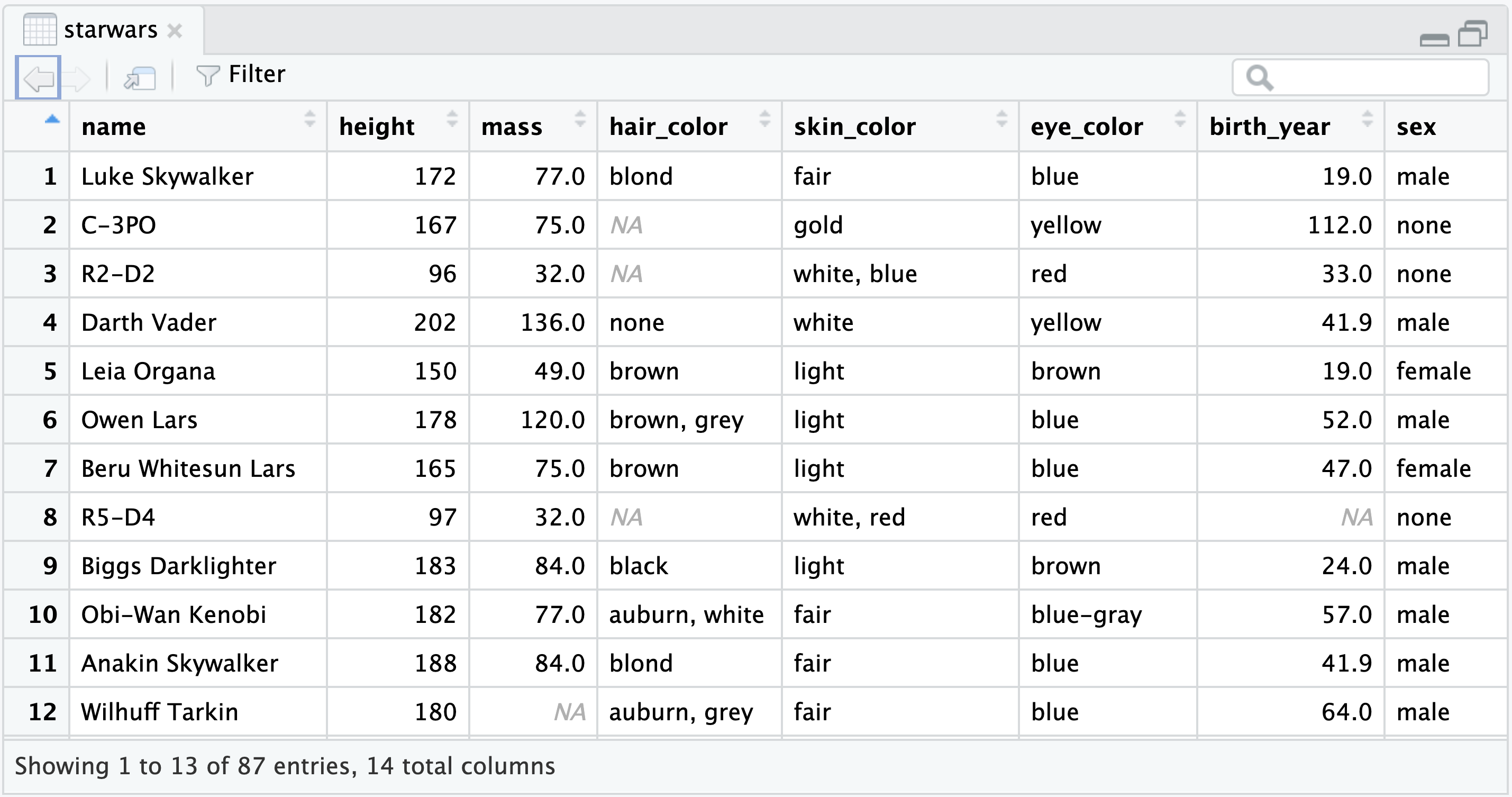The height and width of the screenshot is (797, 1512).
Task: Click C-3PO's skin color gold
Action: coord(818,225)
